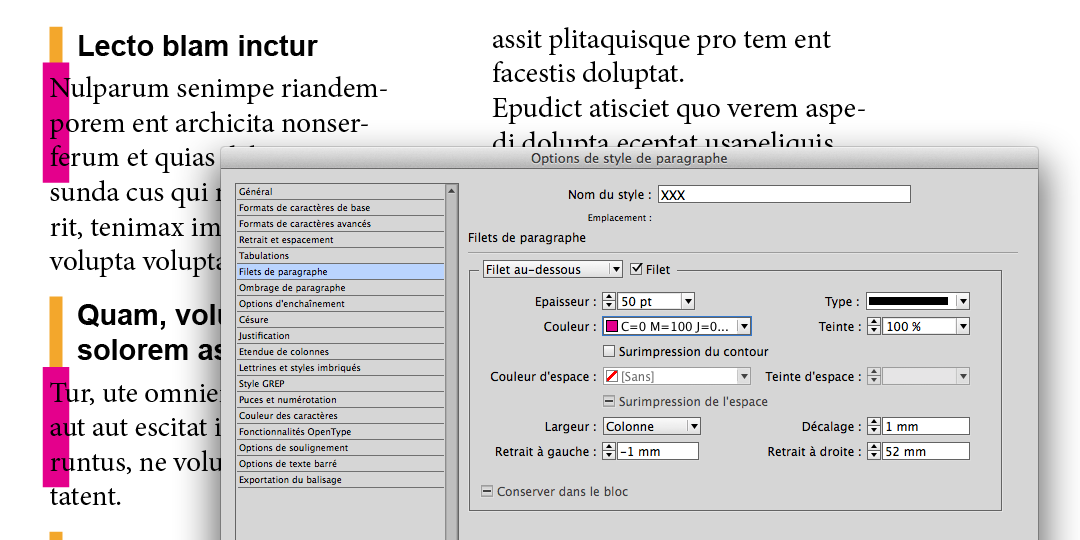This screenshot has height=540, width=1080.
Task: Enable Surimpression du contour checkbox
Action: tap(609, 351)
